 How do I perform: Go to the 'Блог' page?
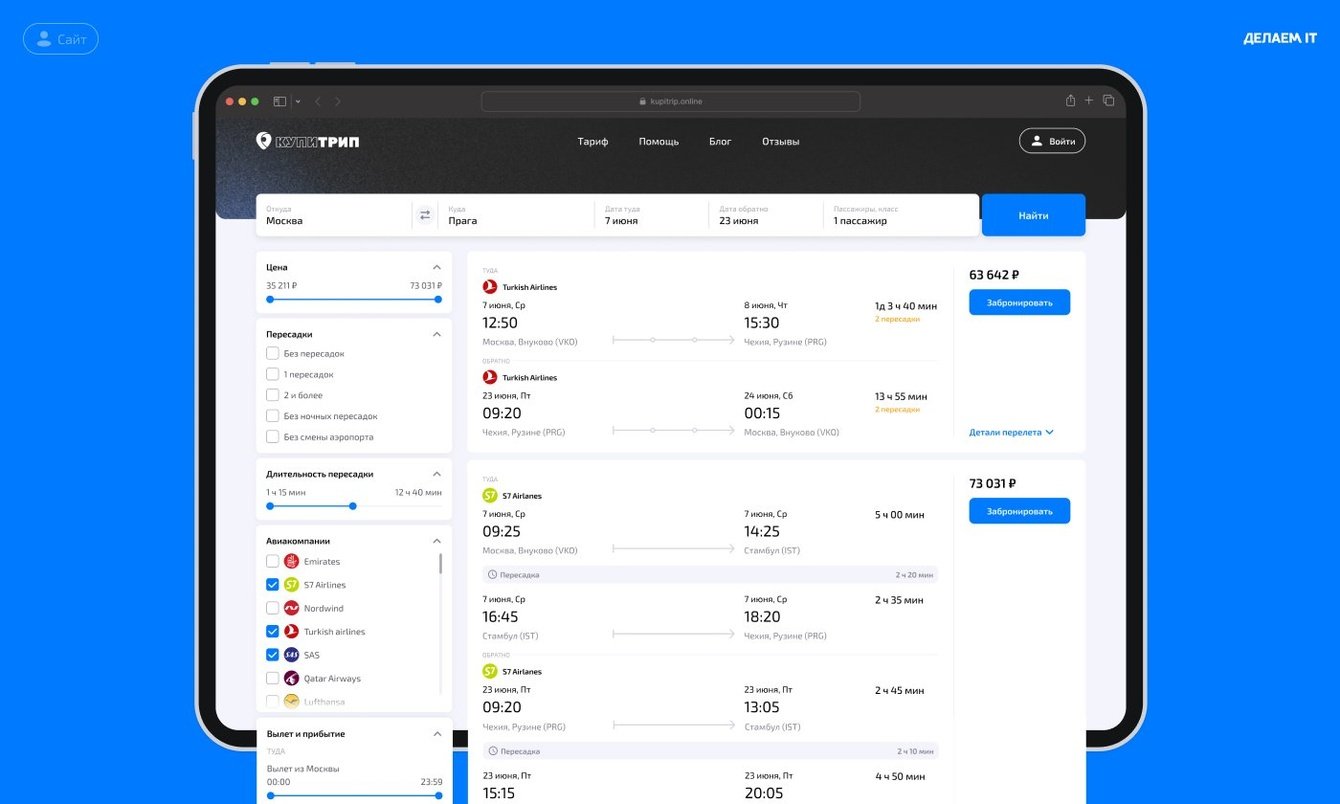[720, 142]
